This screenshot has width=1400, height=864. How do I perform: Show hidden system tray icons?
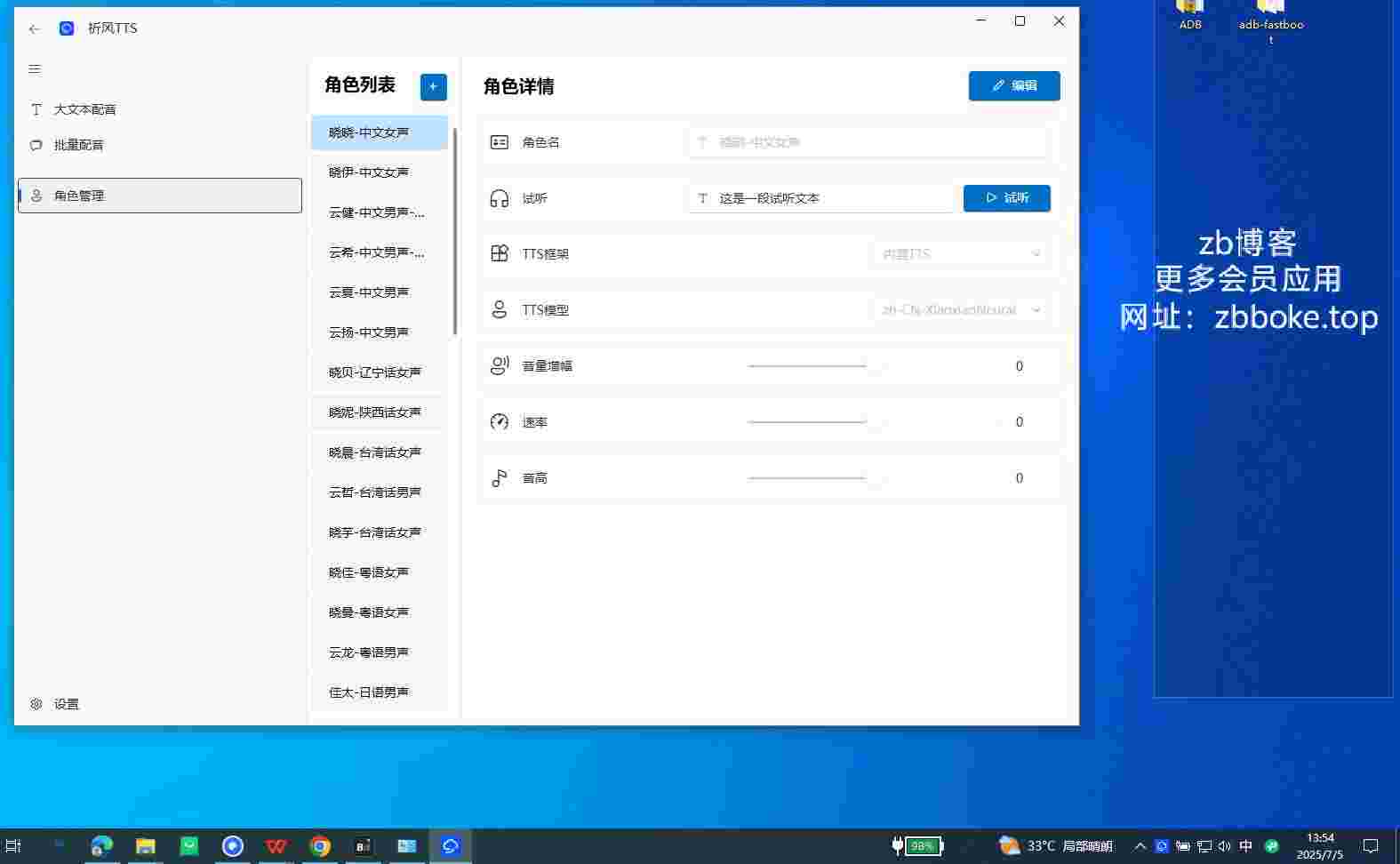pos(1140,845)
